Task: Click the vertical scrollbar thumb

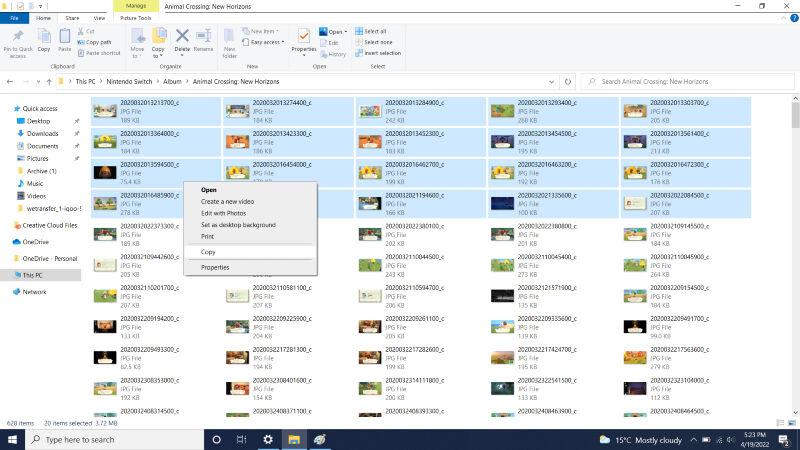Action: click(x=795, y=114)
